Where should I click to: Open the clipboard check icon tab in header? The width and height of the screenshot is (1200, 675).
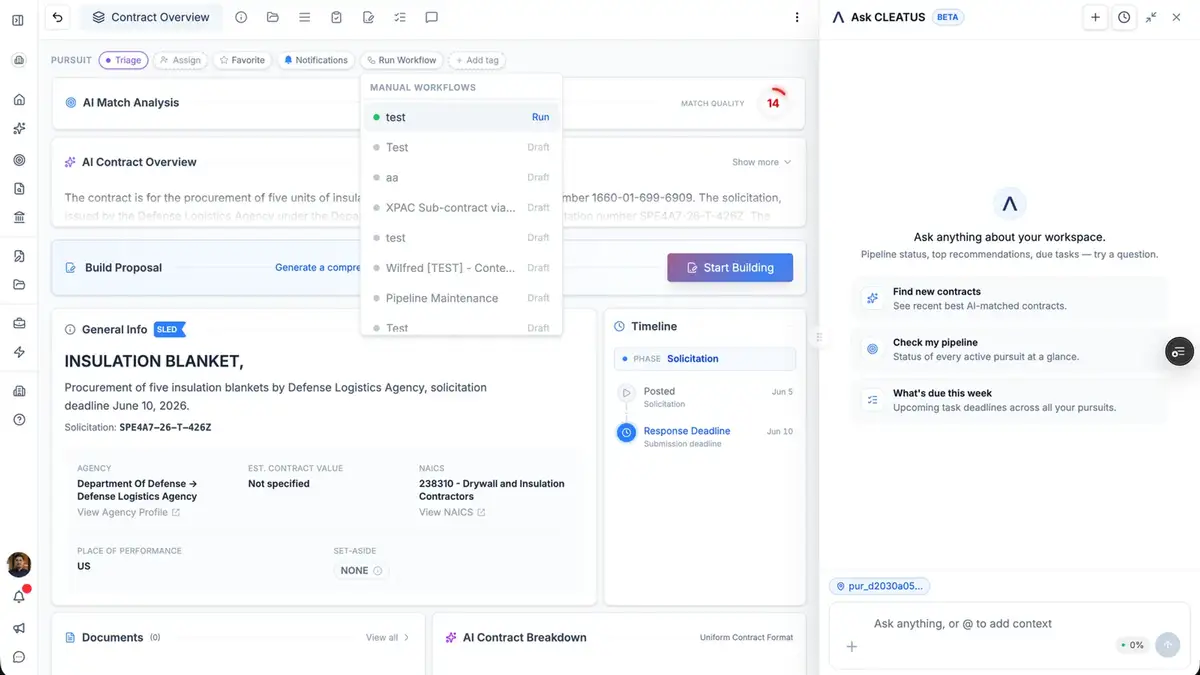tap(337, 17)
